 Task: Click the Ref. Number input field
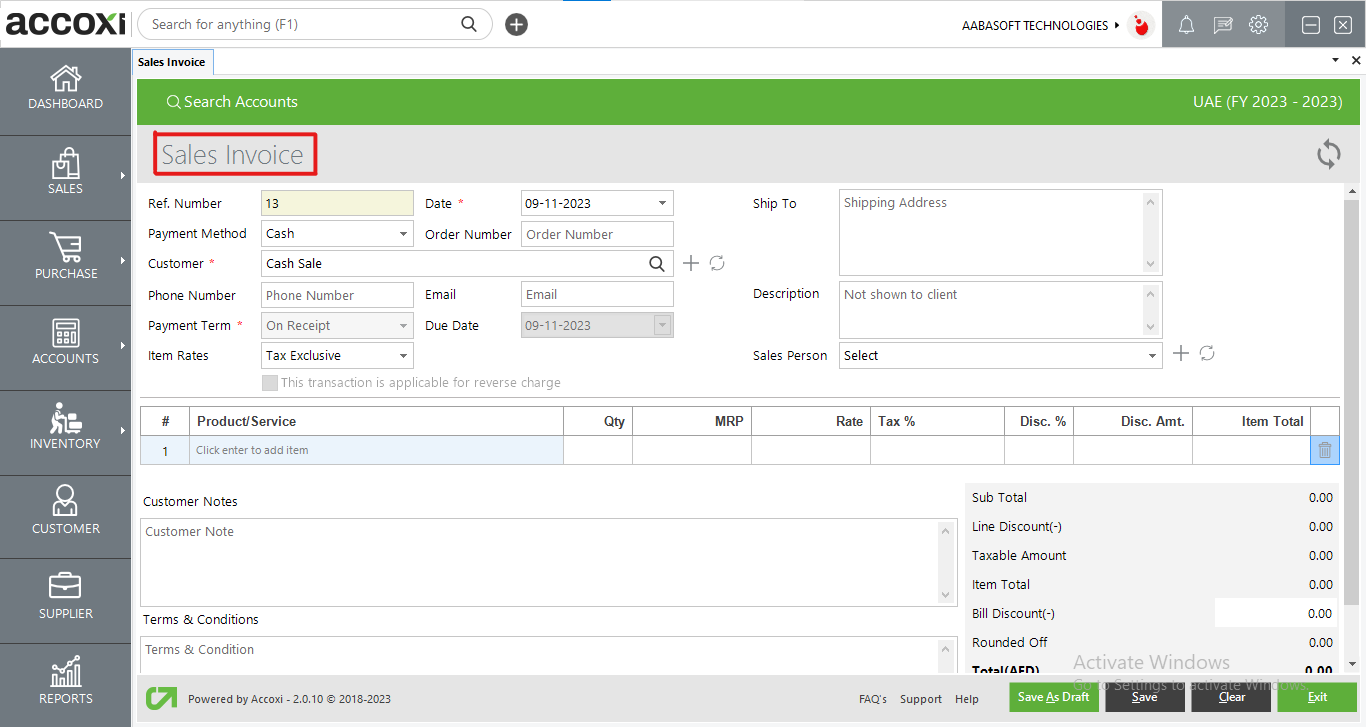click(336, 203)
